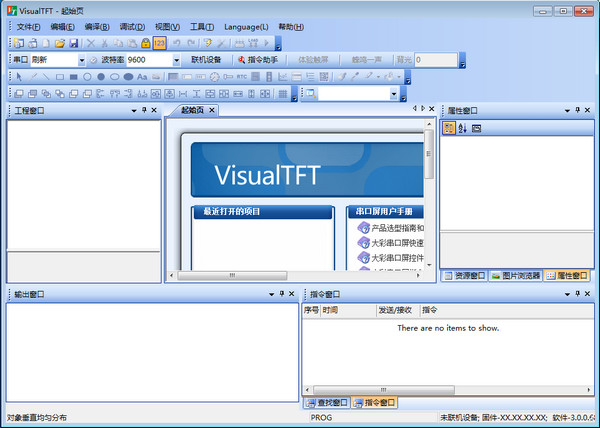600x428 pixels.
Task: Click the paste clipboard icon
Action: point(132,43)
